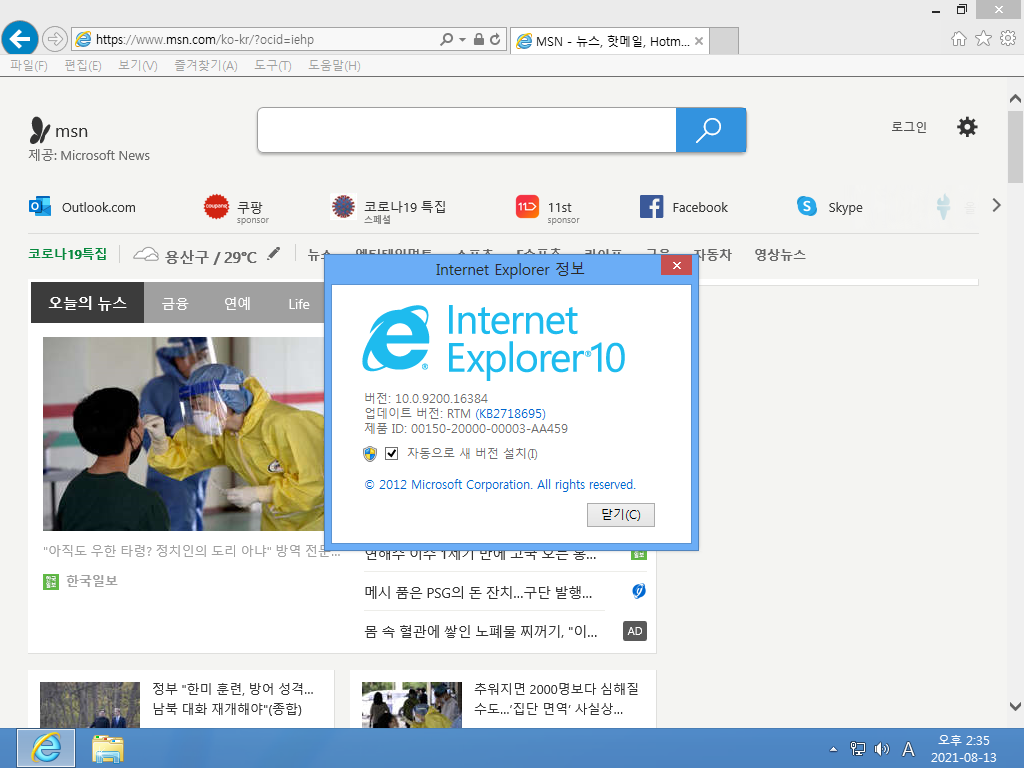The height and width of the screenshot is (768, 1024).
Task: Open the 파일(F) menu
Action: point(29,65)
